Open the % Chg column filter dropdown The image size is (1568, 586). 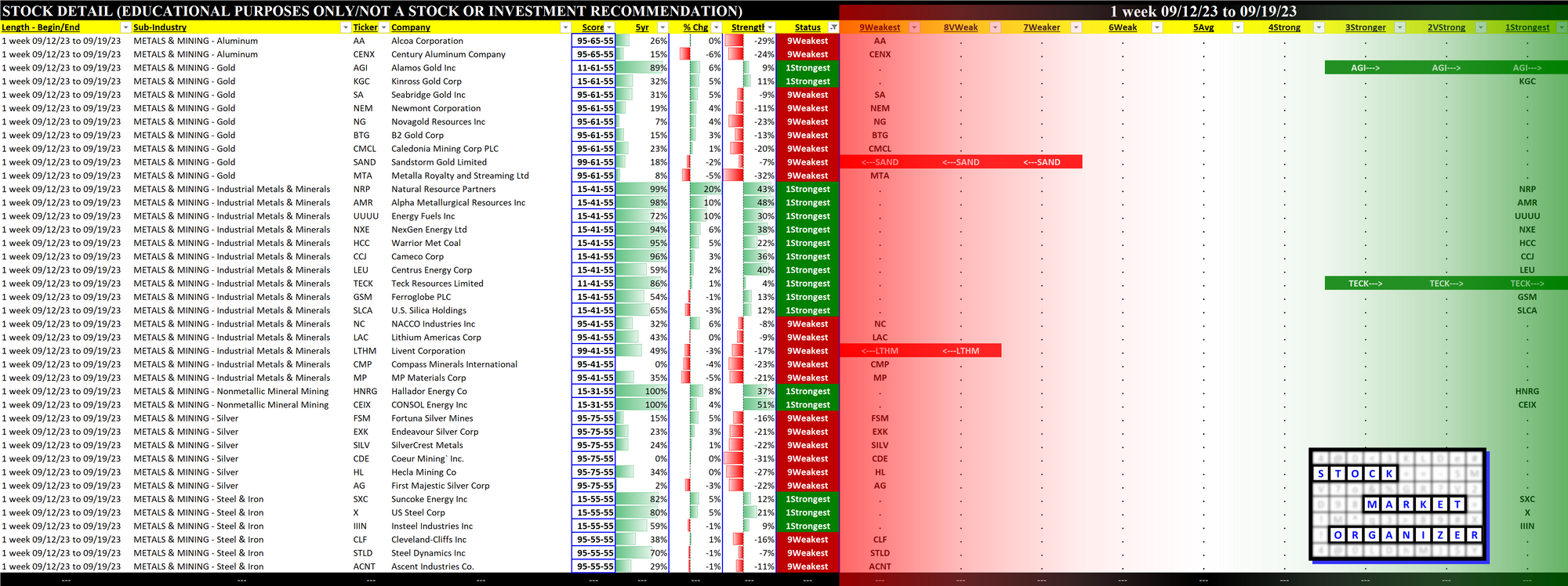(x=716, y=27)
